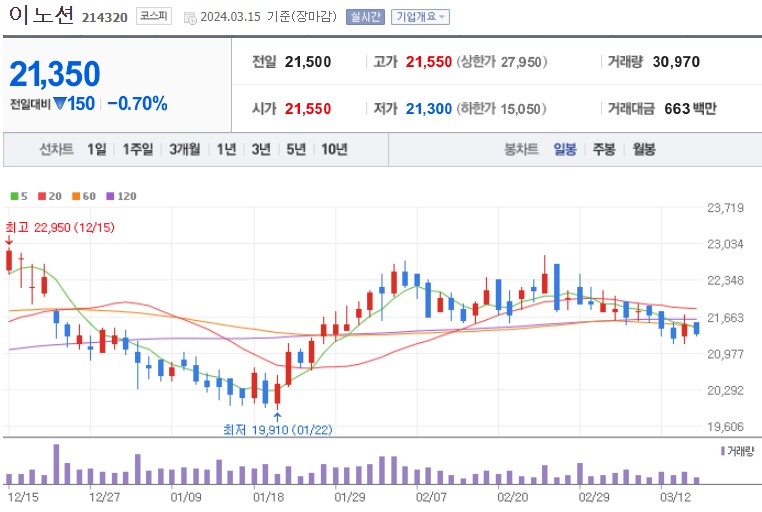762x512 pixels.
Task: Select the 1년 line chart tab
Action: 226,149
